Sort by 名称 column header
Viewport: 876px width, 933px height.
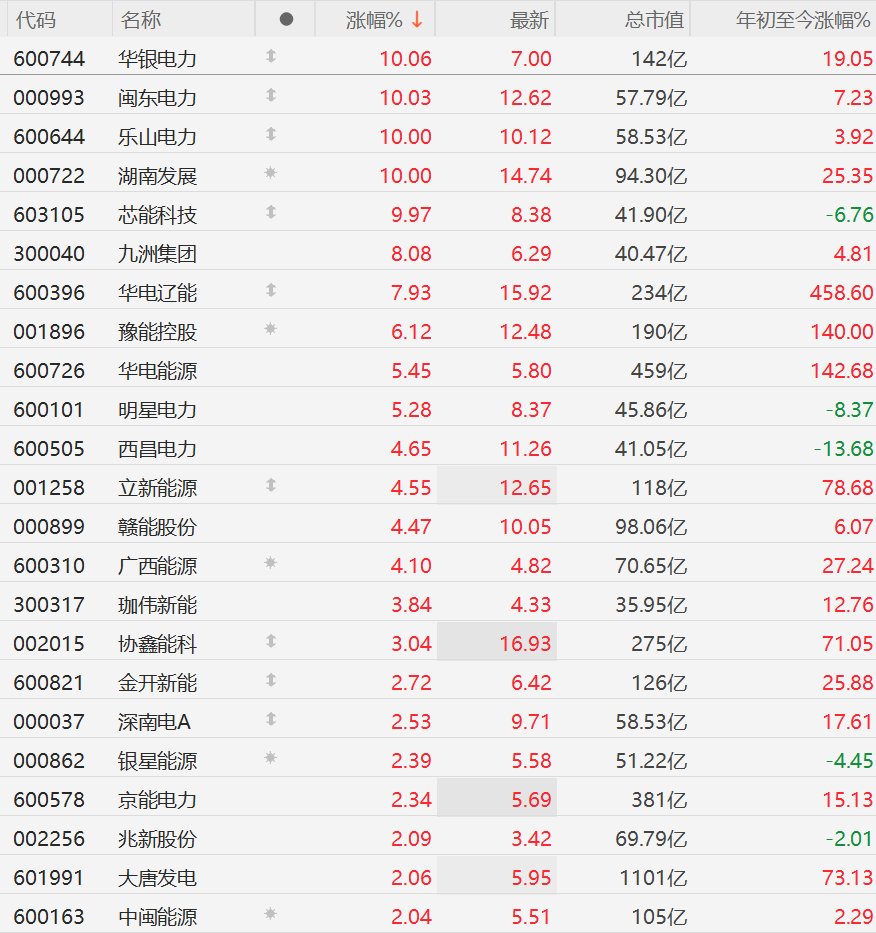pyautogui.click(x=140, y=20)
